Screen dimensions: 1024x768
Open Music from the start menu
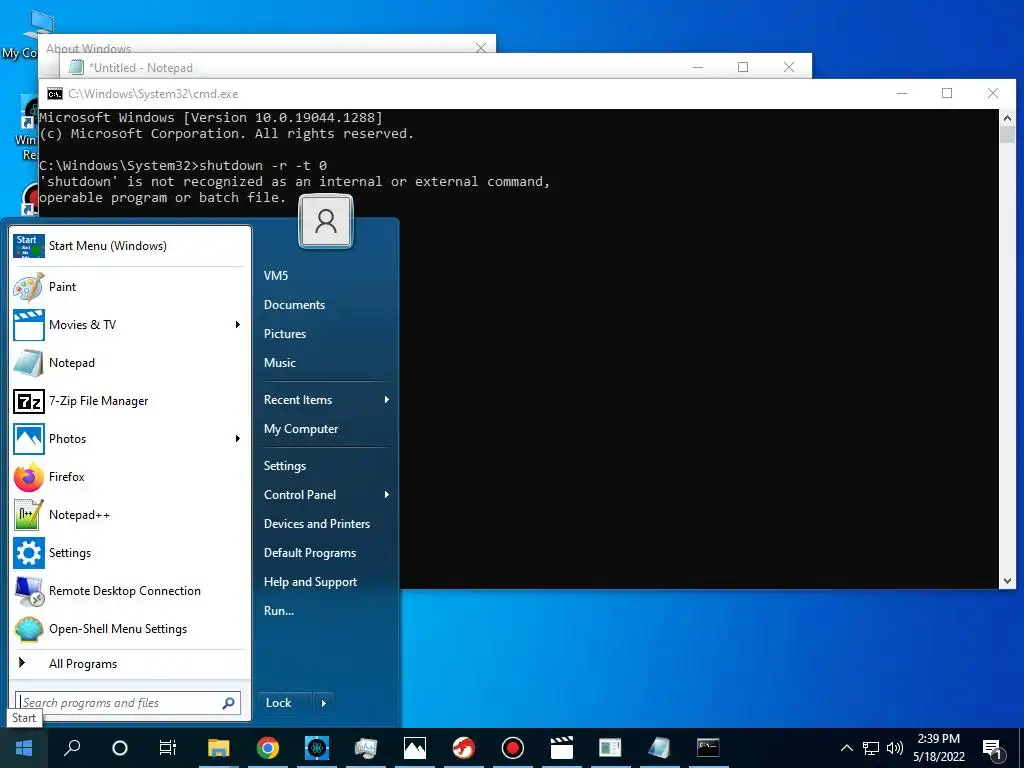280,363
